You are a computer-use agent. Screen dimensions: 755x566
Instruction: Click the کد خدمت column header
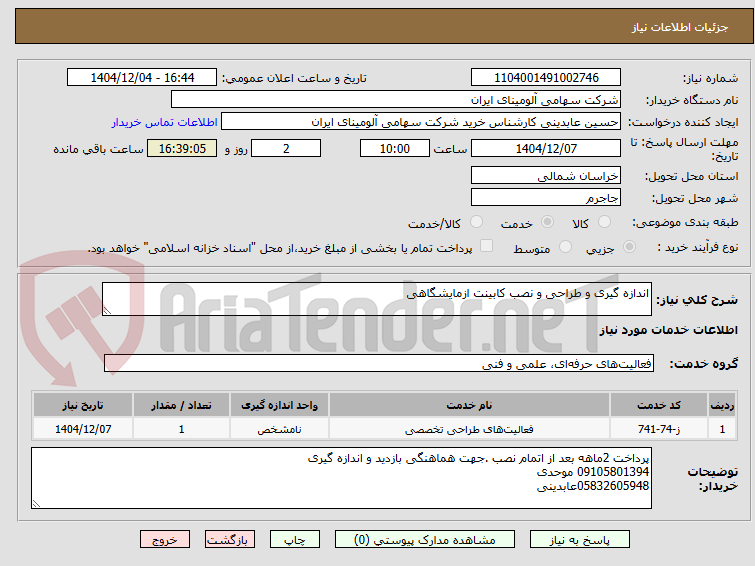coord(658,405)
